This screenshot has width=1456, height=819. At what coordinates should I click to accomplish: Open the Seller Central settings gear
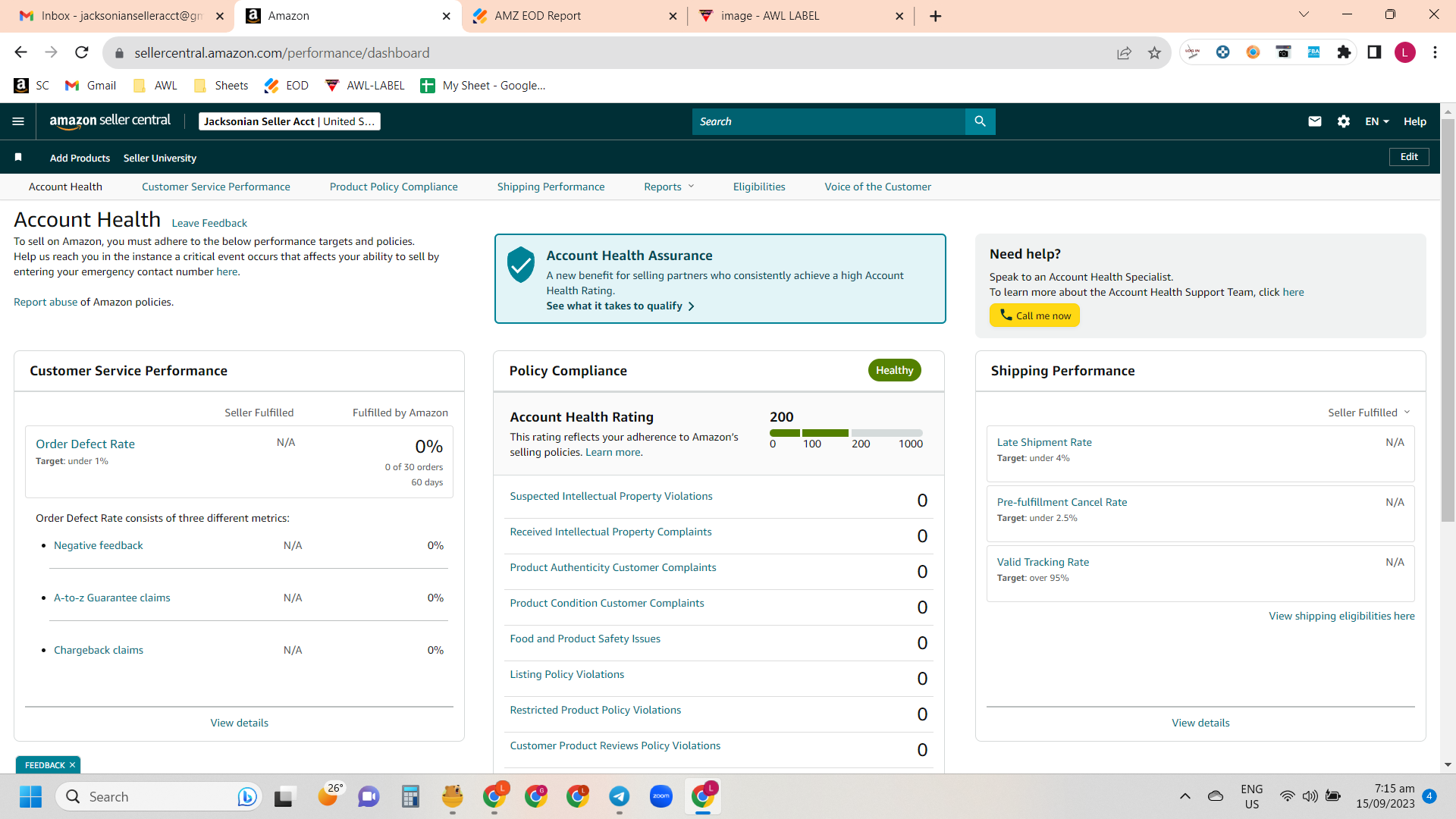[1344, 121]
